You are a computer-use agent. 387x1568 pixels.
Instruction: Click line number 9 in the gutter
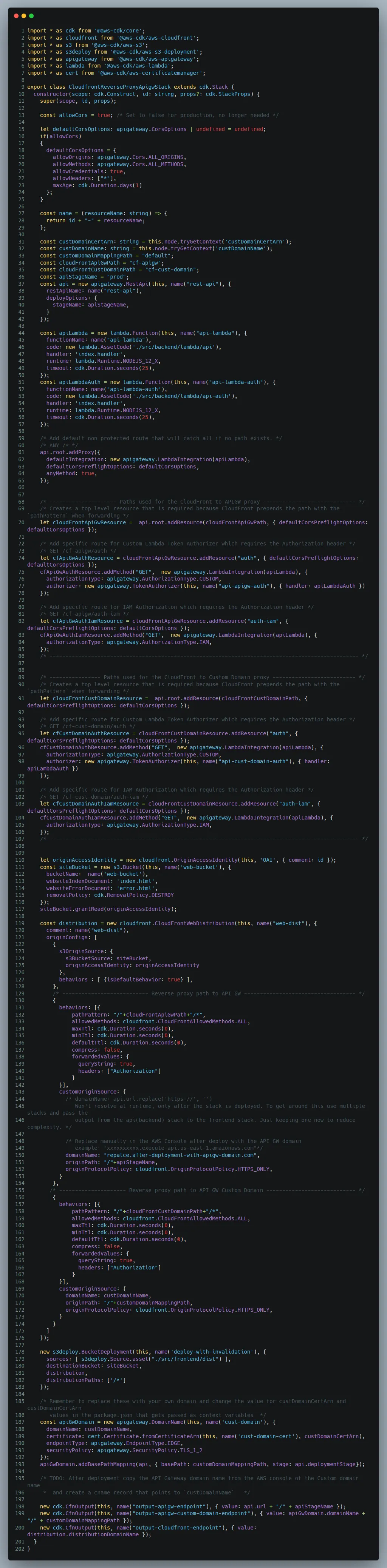[23, 87]
